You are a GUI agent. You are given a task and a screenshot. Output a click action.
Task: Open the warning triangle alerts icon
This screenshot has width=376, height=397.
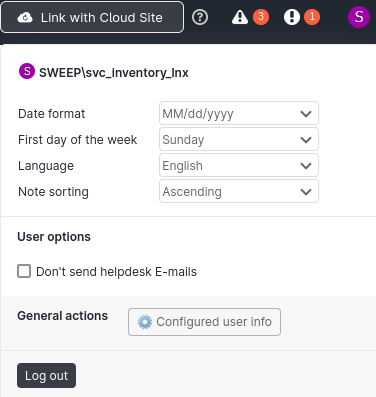[x=240, y=17]
